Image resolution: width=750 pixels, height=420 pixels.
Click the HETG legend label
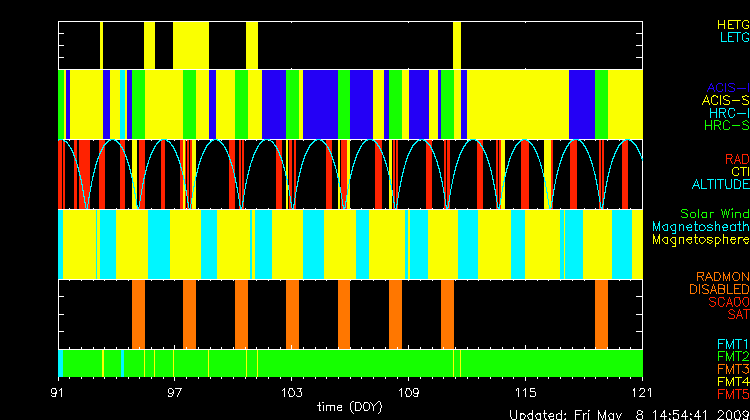[x=733, y=24]
